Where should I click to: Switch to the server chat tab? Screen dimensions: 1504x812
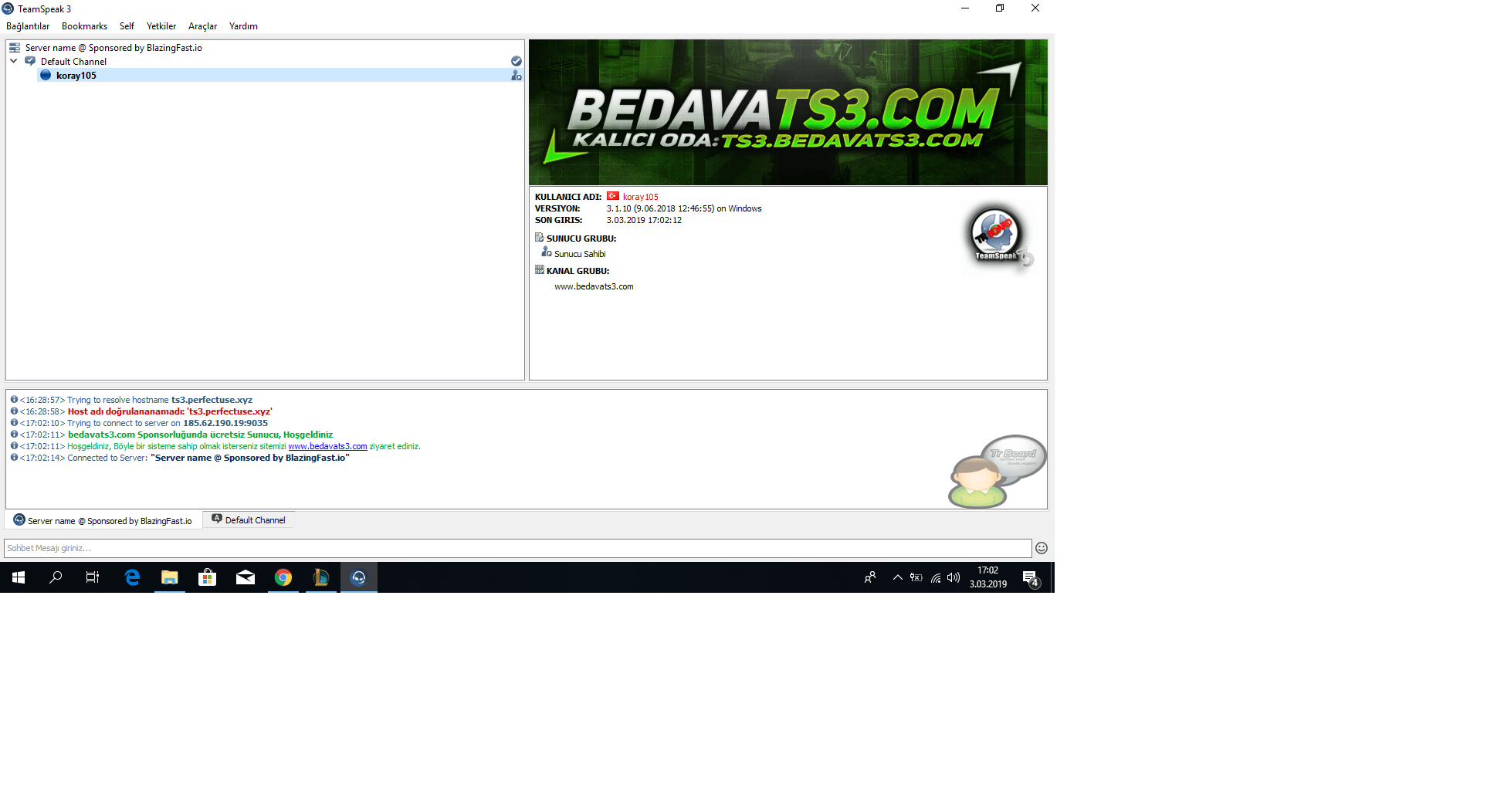(x=103, y=520)
